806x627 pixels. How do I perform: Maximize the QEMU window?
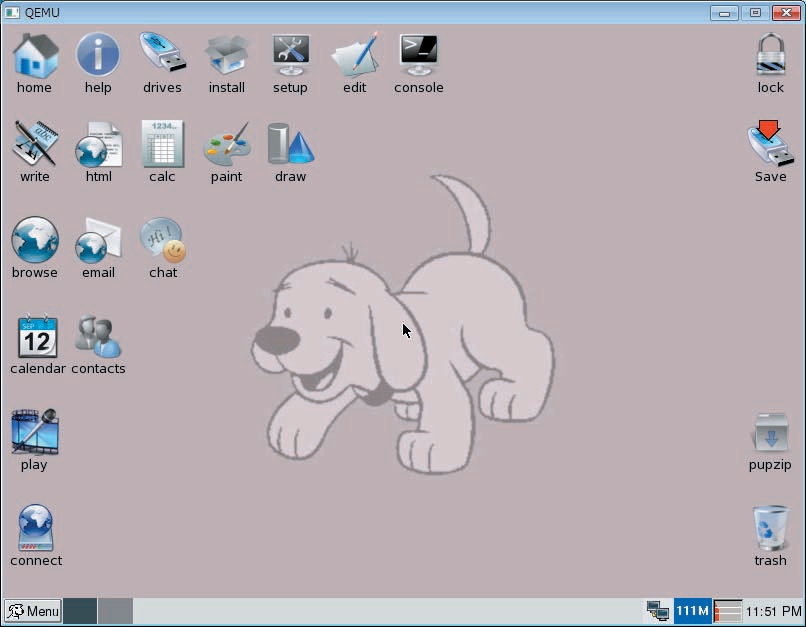click(x=755, y=13)
